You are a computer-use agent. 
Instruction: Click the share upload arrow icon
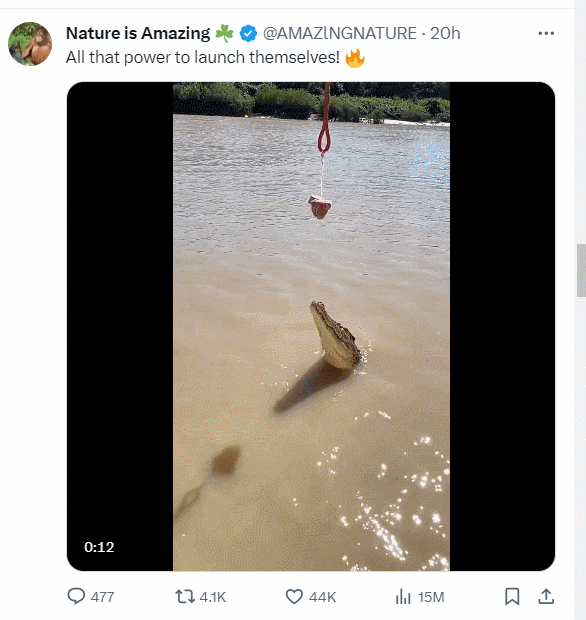[x=546, y=596]
